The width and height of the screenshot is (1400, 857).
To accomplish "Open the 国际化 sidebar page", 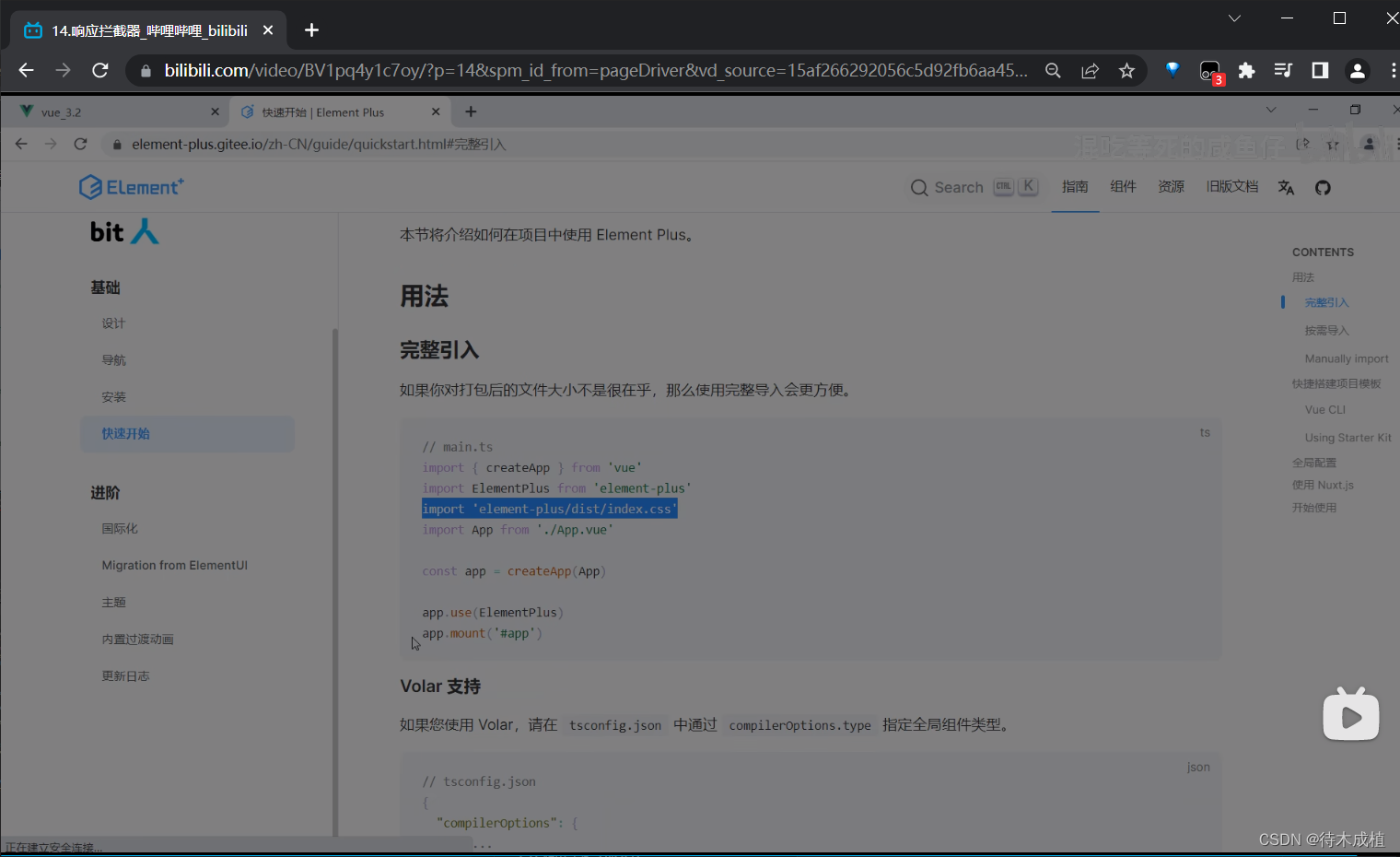I will 120,529.
